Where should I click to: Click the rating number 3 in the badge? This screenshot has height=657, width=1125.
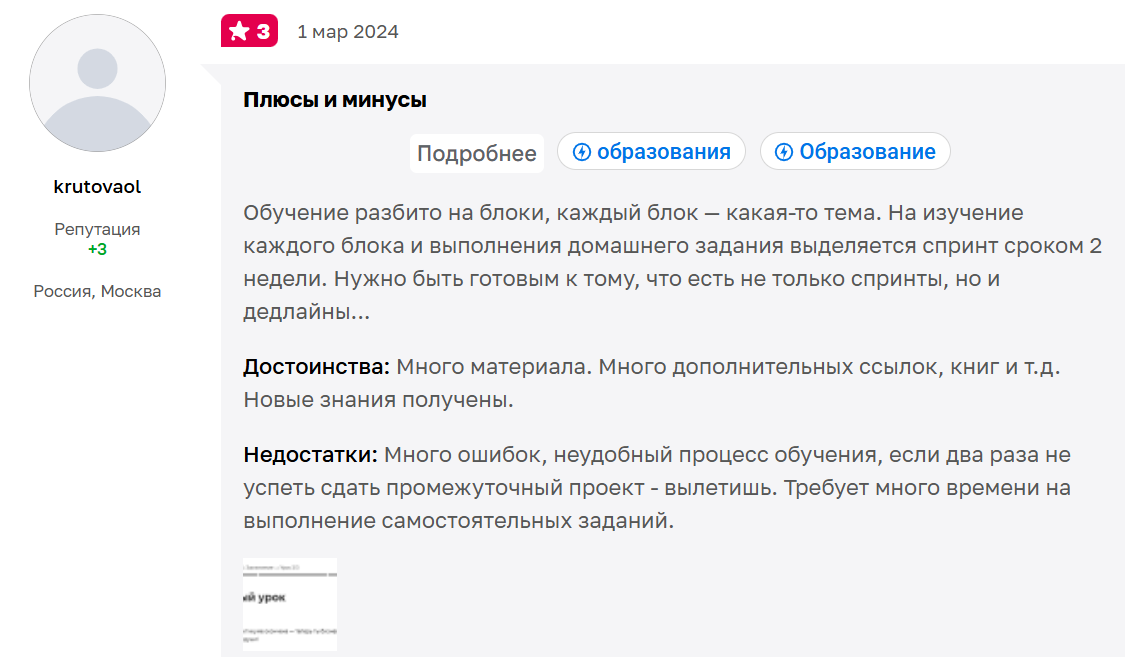tap(263, 32)
